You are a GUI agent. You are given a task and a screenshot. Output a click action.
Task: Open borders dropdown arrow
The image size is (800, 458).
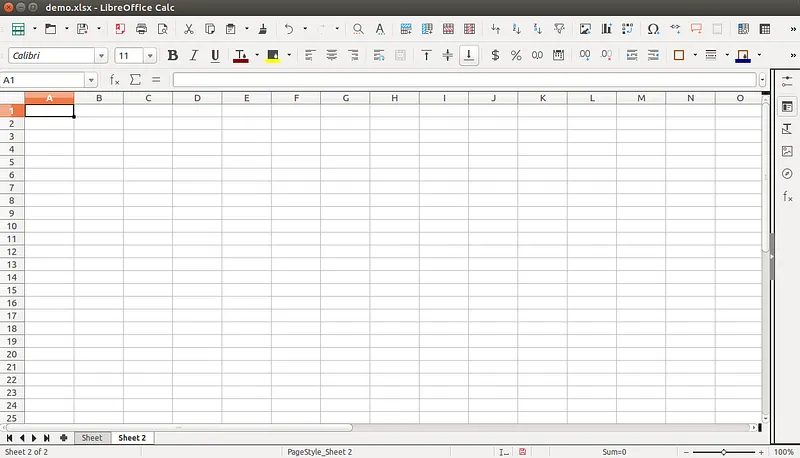pos(695,55)
